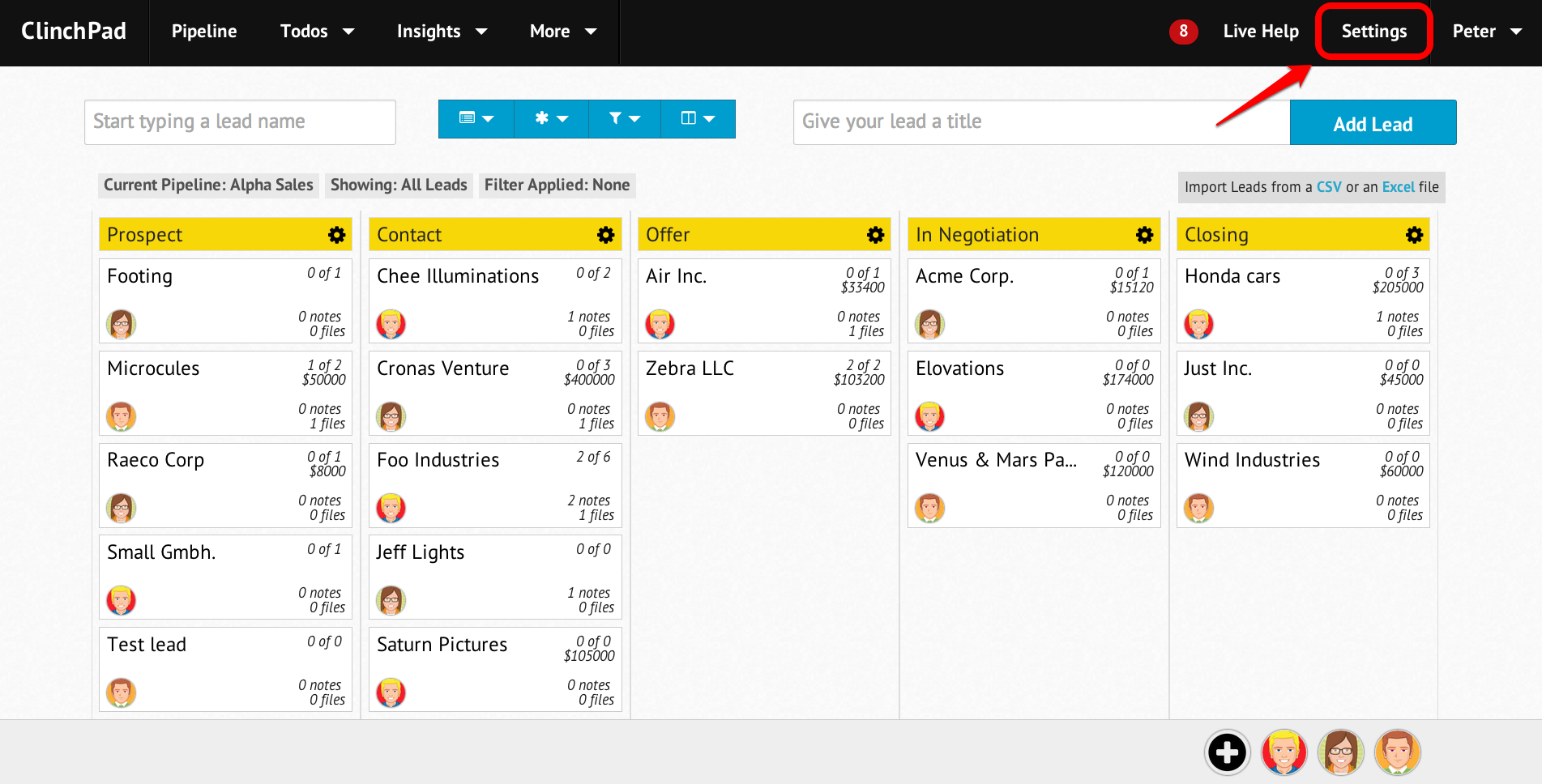This screenshot has height=784, width=1542.
Task: Open Settings in the top bar
Action: pos(1374,32)
